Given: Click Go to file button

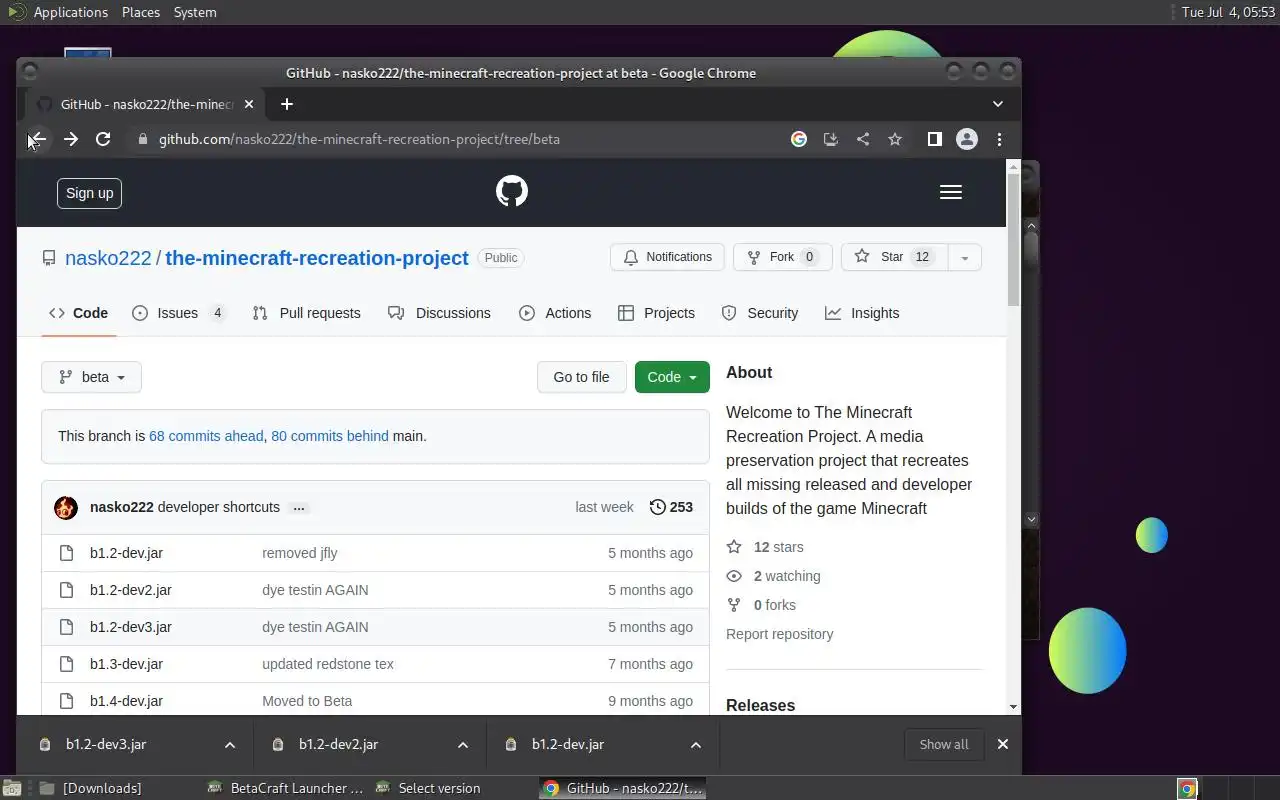Looking at the screenshot, I should [x=581, y=377].
